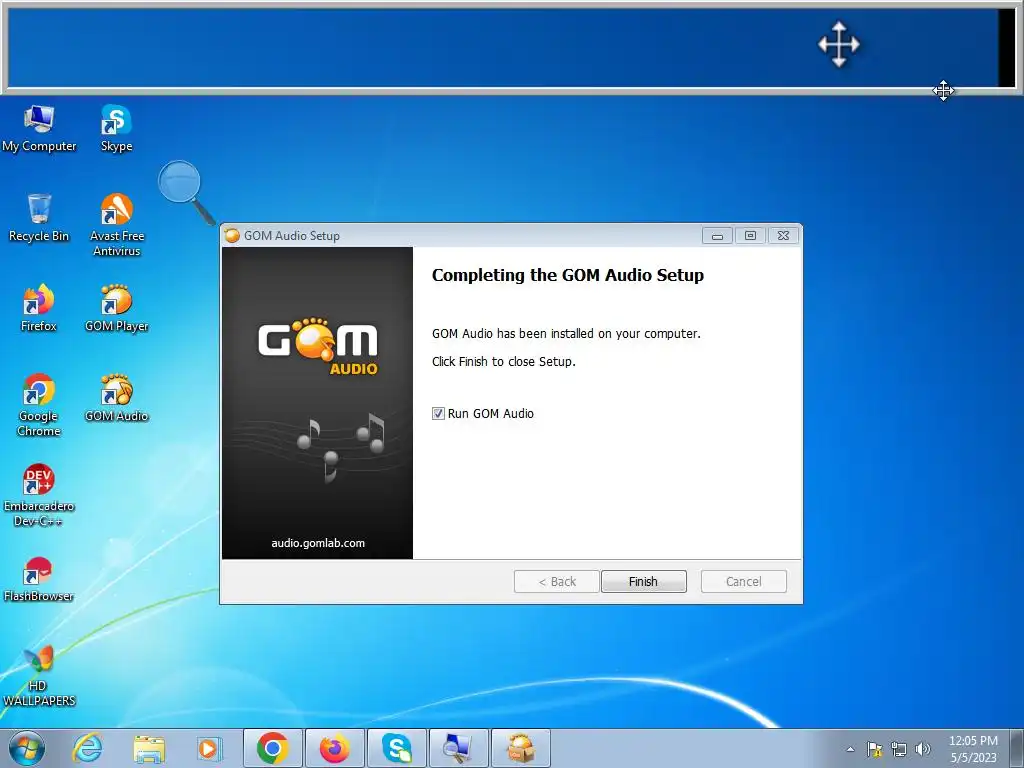The image size is (1024, 768).
Task: Select Avast Free Antivirus desktop shortcut
Action: (116, 225)
